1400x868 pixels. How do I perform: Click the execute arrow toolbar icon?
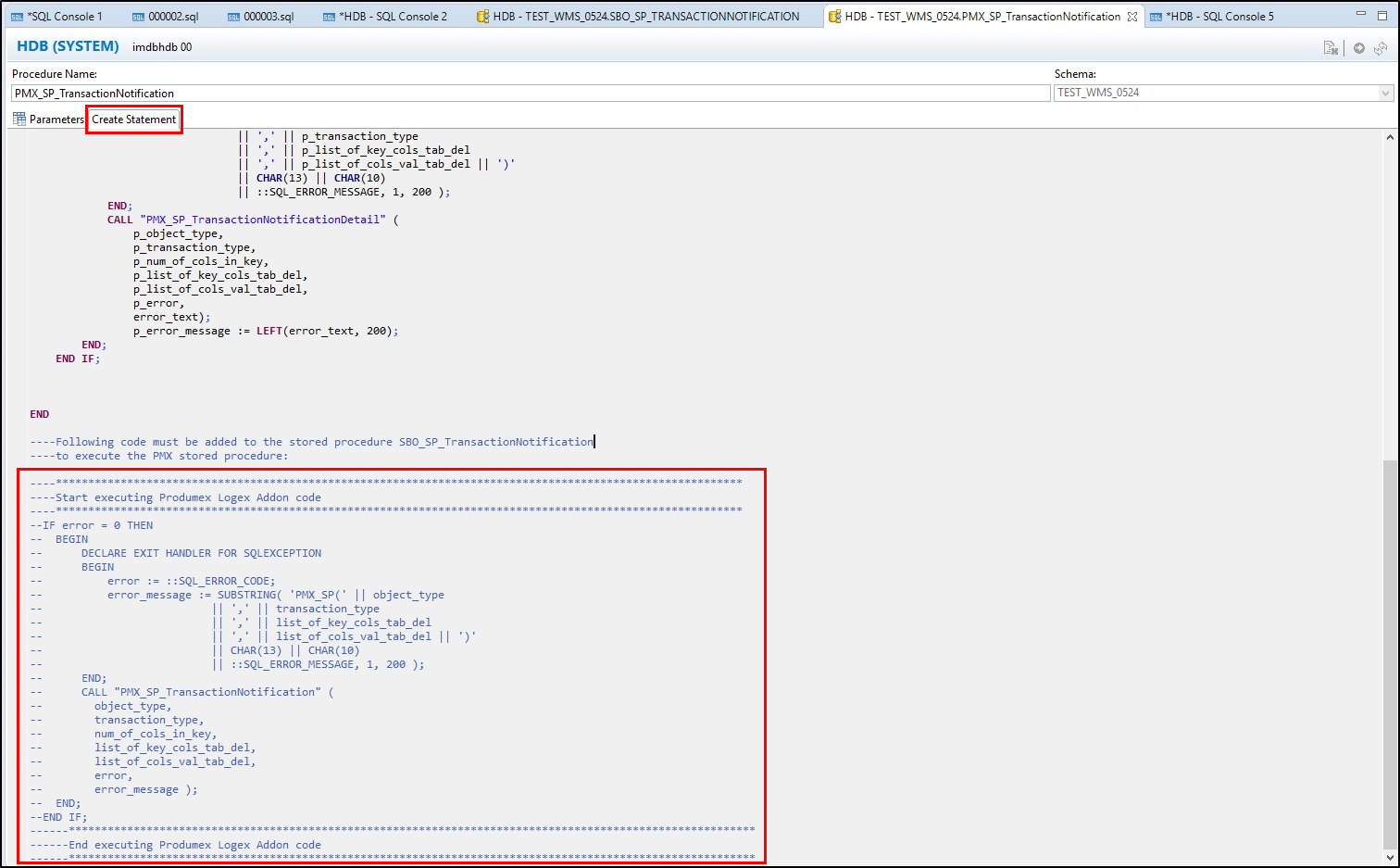point(1359,48)
